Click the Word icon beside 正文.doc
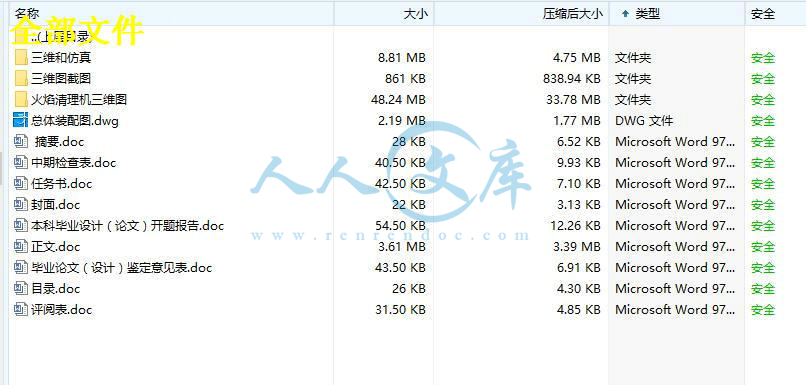 [21, 247]
